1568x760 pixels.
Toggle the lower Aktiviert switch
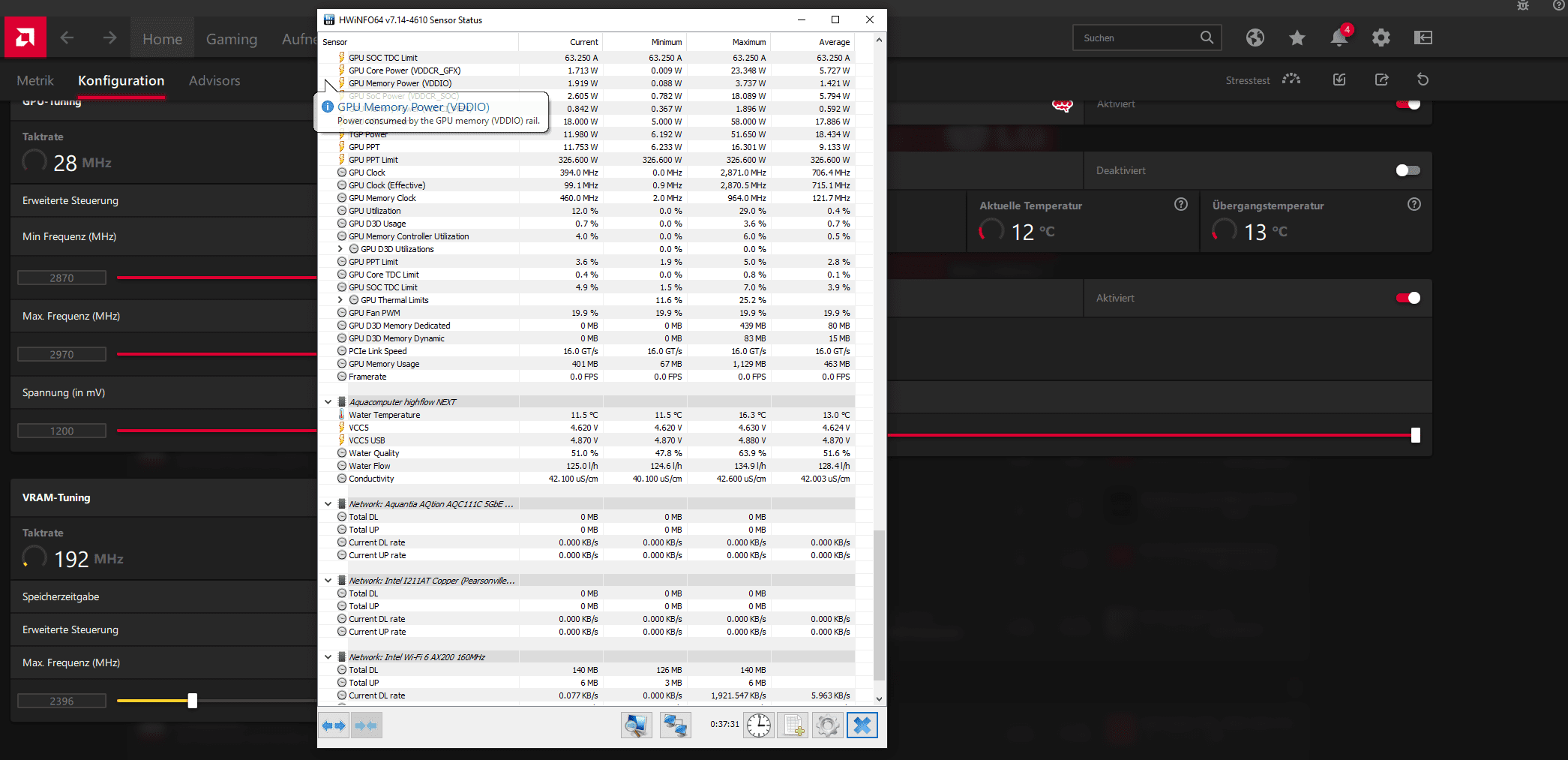tap(1408, 298)
